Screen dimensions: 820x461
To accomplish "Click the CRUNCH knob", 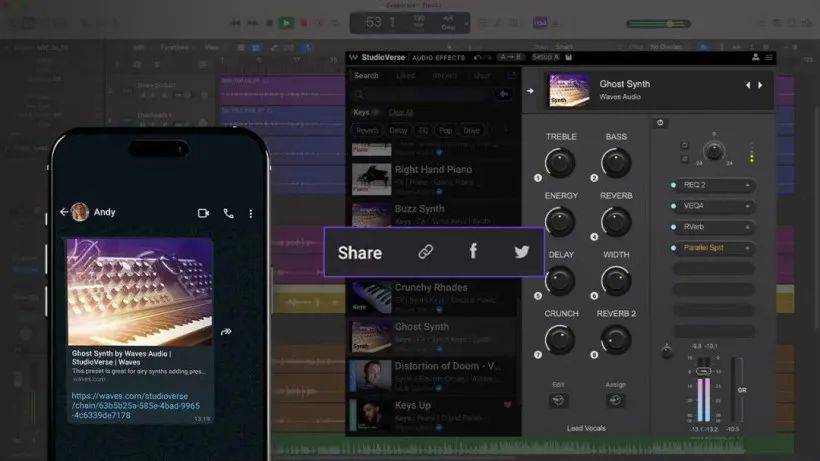I will (560, 340).
